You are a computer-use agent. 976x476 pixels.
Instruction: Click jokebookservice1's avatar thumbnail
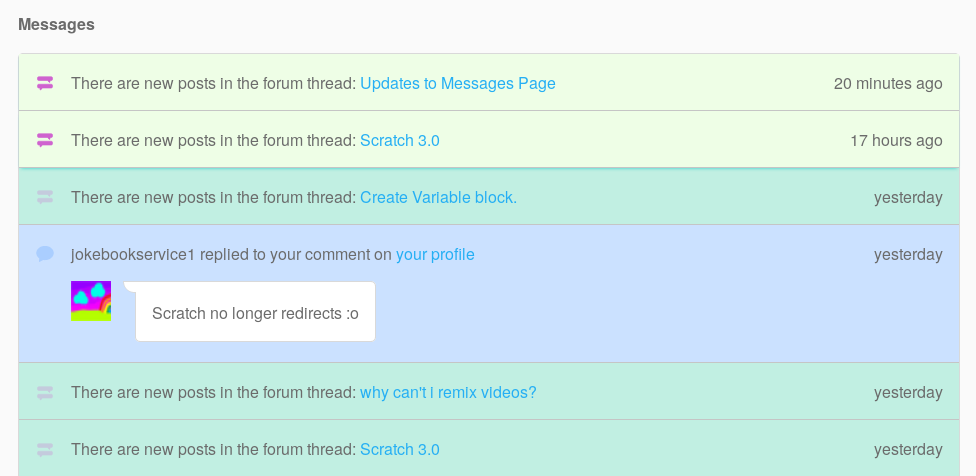click(x=91, y=301)
